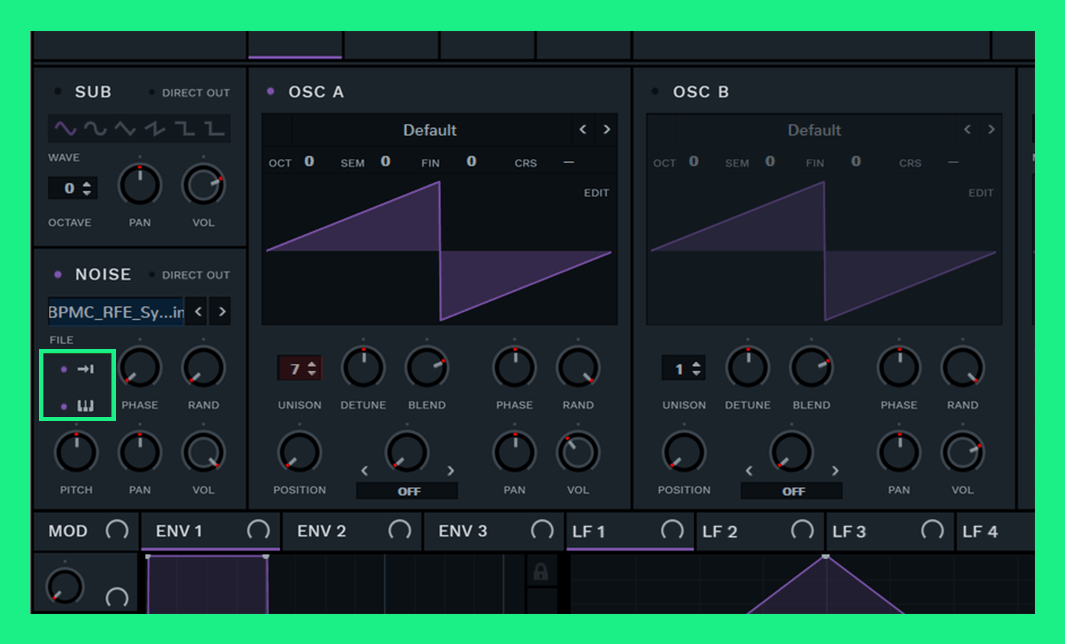Switch to the ENV 2 tab

click(322, 531)
